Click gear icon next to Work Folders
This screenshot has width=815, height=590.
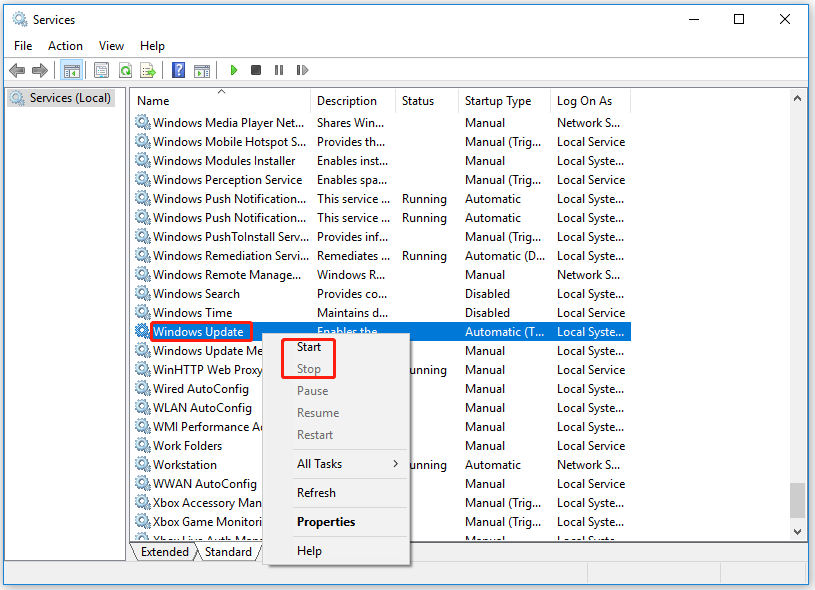(x=143, y=445)
